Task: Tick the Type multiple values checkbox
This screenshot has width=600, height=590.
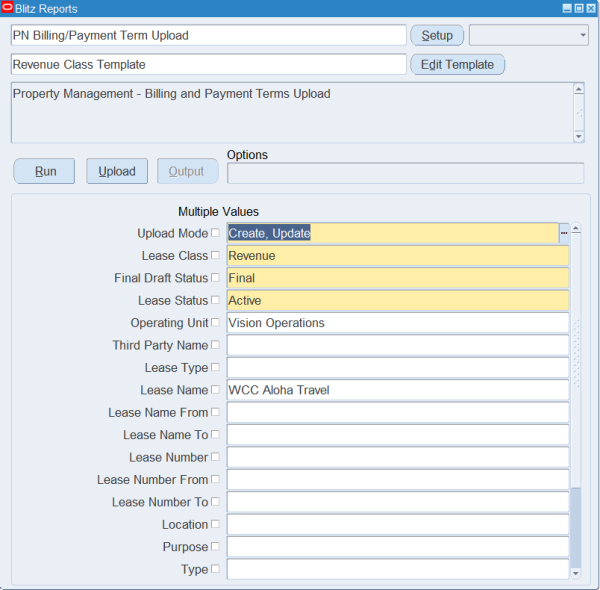Action: point(215,569)
